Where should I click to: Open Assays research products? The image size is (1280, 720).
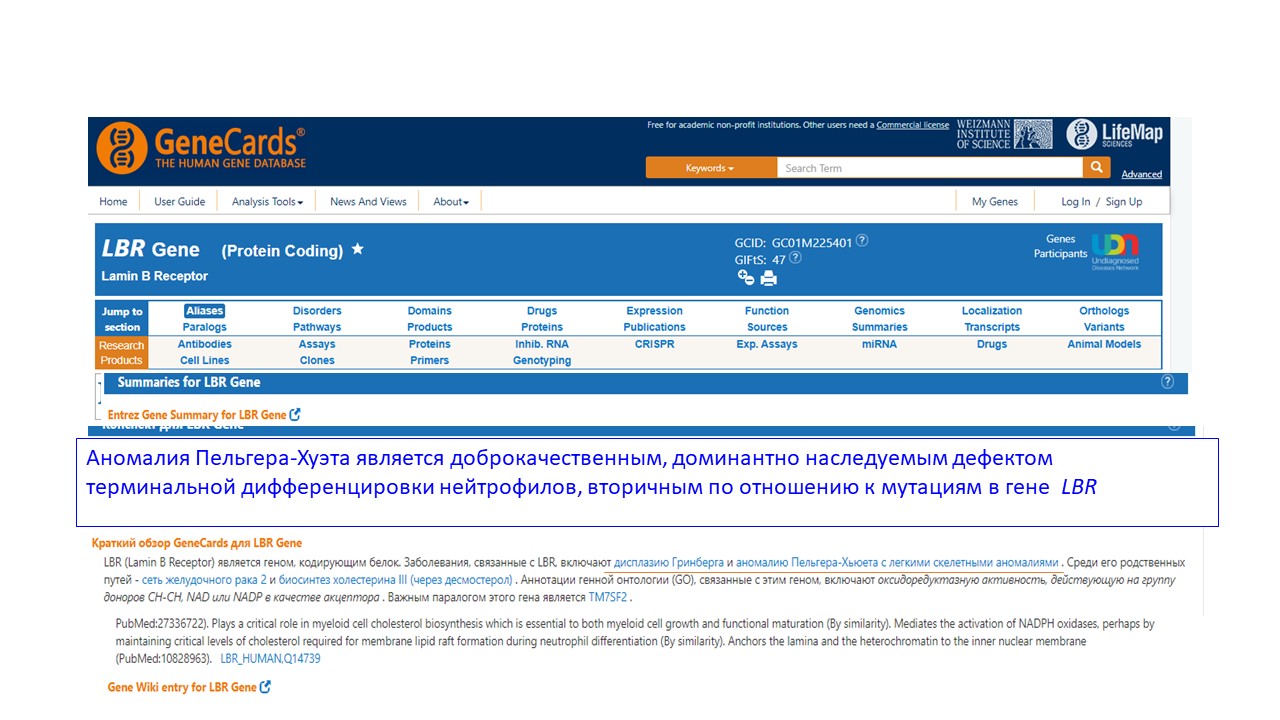317,344
